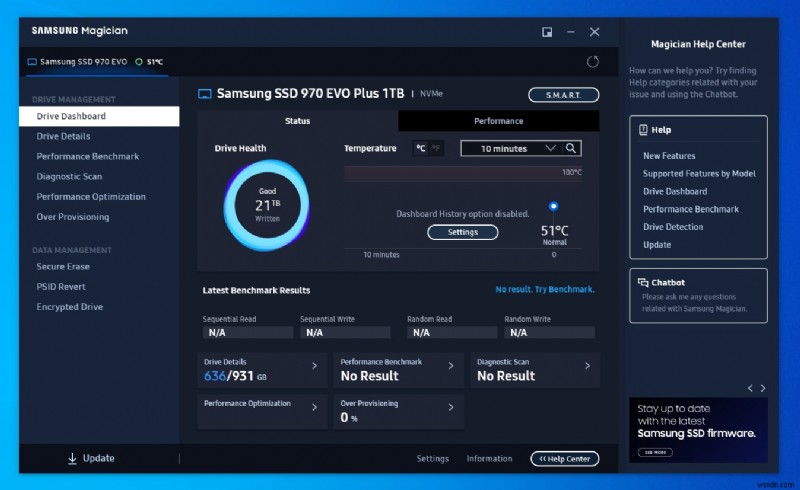Click the green status circle beside 51°C
Viewport: 800px width, 490px height.
(x=139, y=62)
